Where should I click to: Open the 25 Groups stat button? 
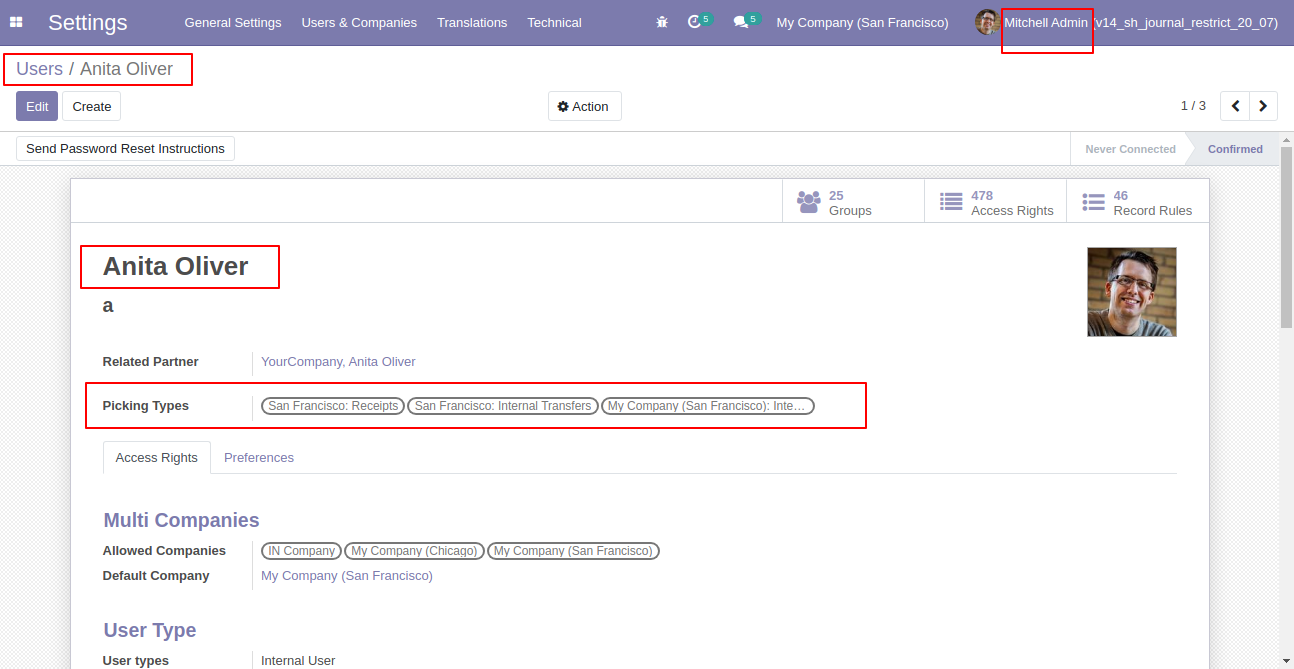(853, 202)
